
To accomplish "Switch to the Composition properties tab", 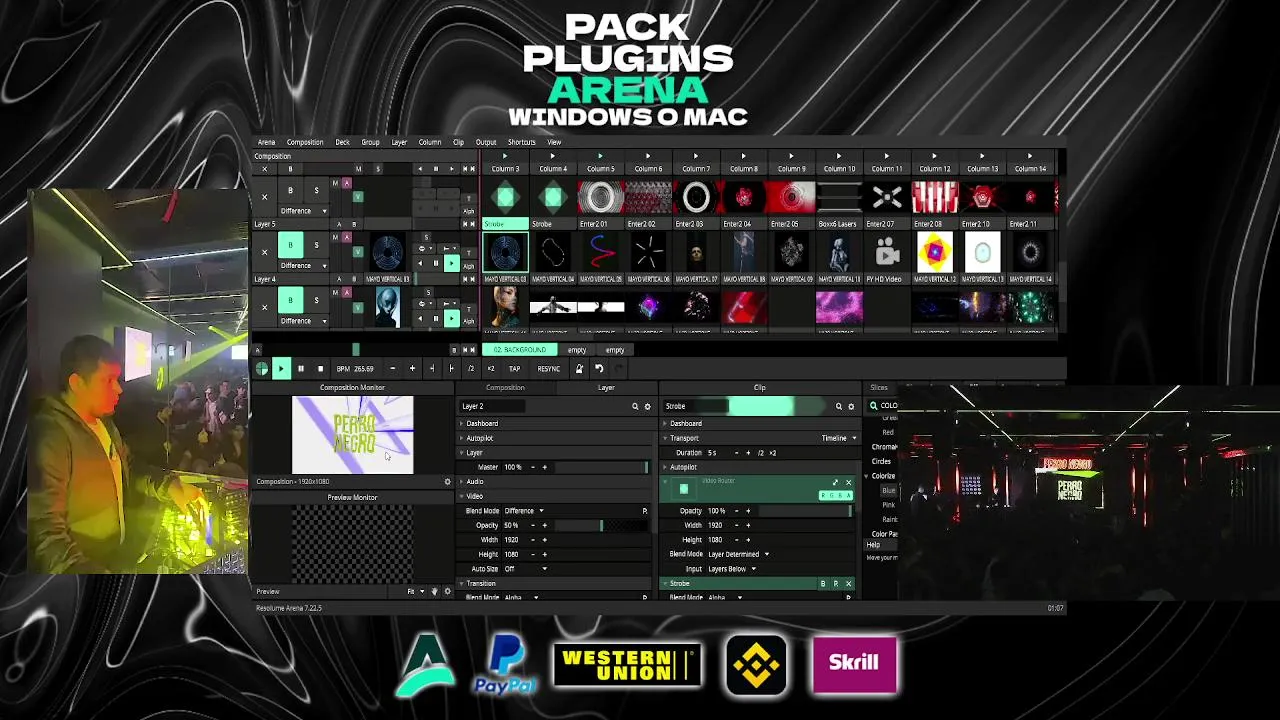I will 505,388.
